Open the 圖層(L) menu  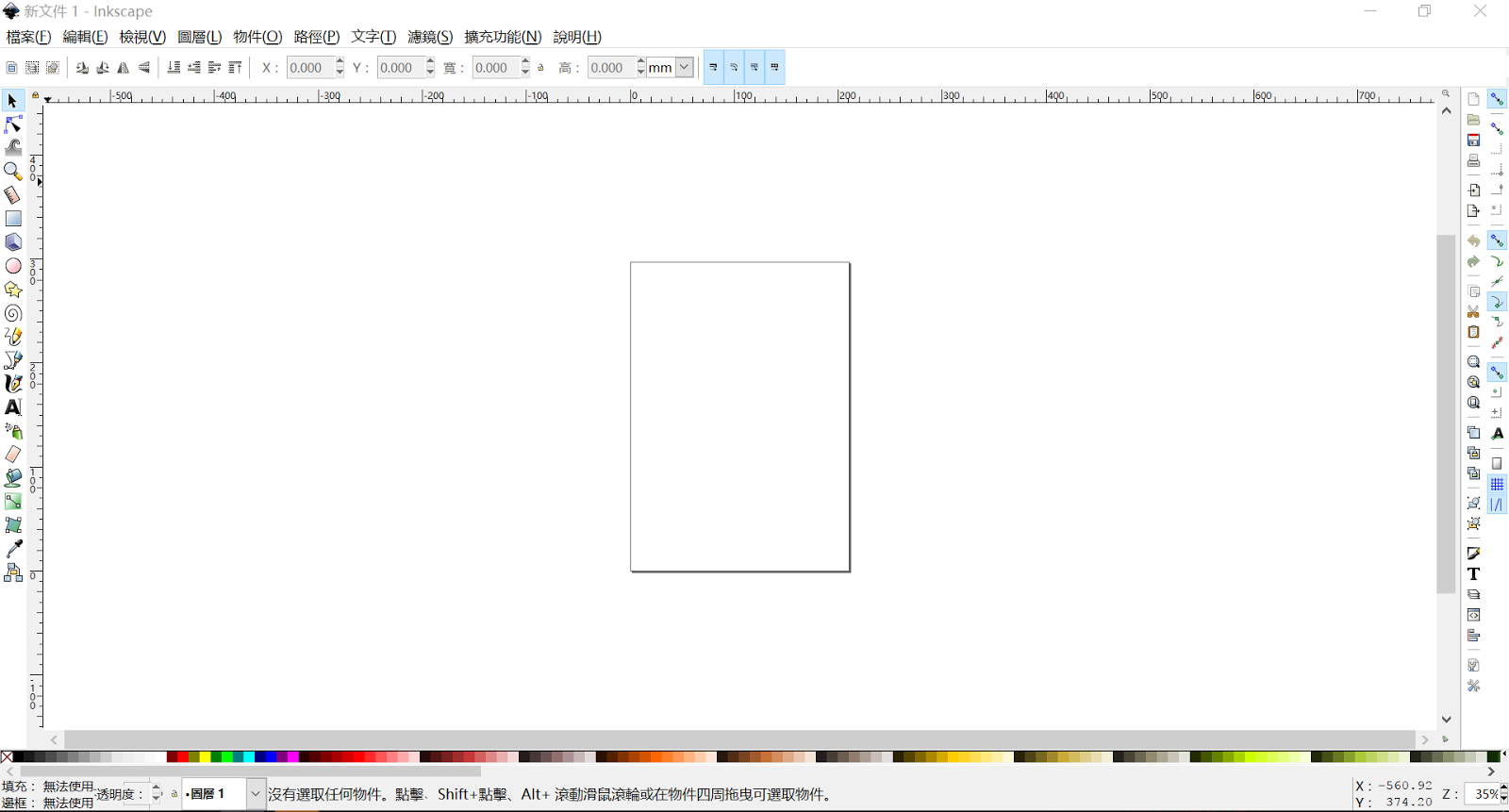coord(199,37)
